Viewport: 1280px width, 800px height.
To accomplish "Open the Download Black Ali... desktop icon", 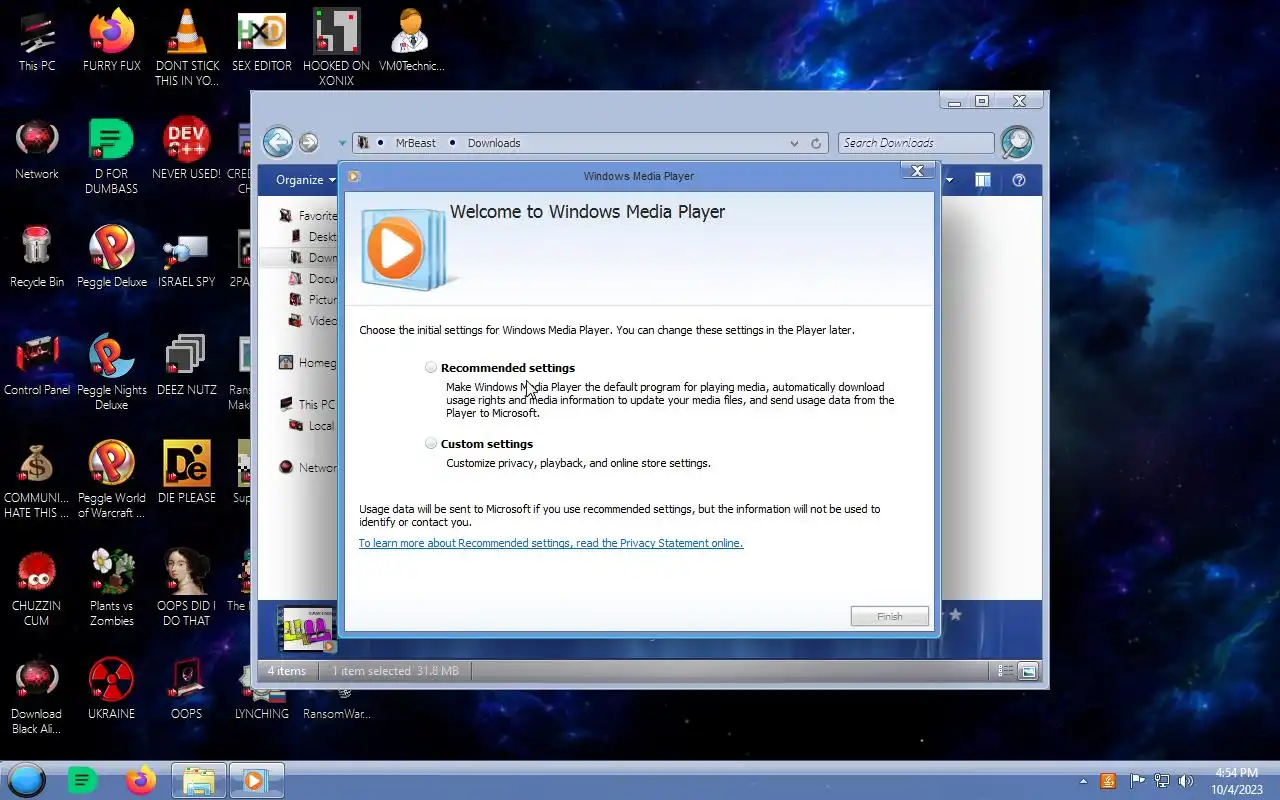I will pyautogui.click(x=37, y=697).
